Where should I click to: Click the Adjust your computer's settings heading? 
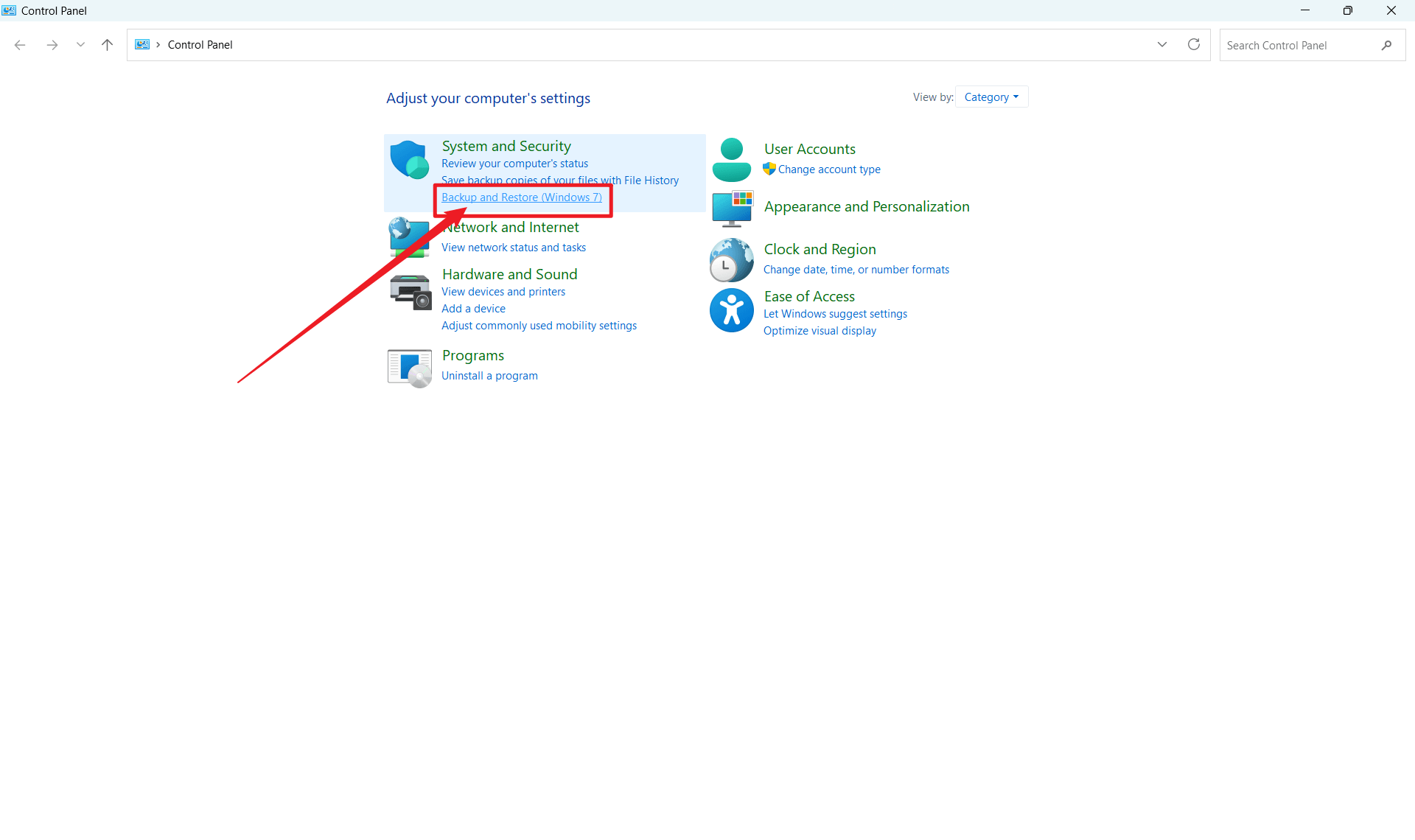click(488, 98)
